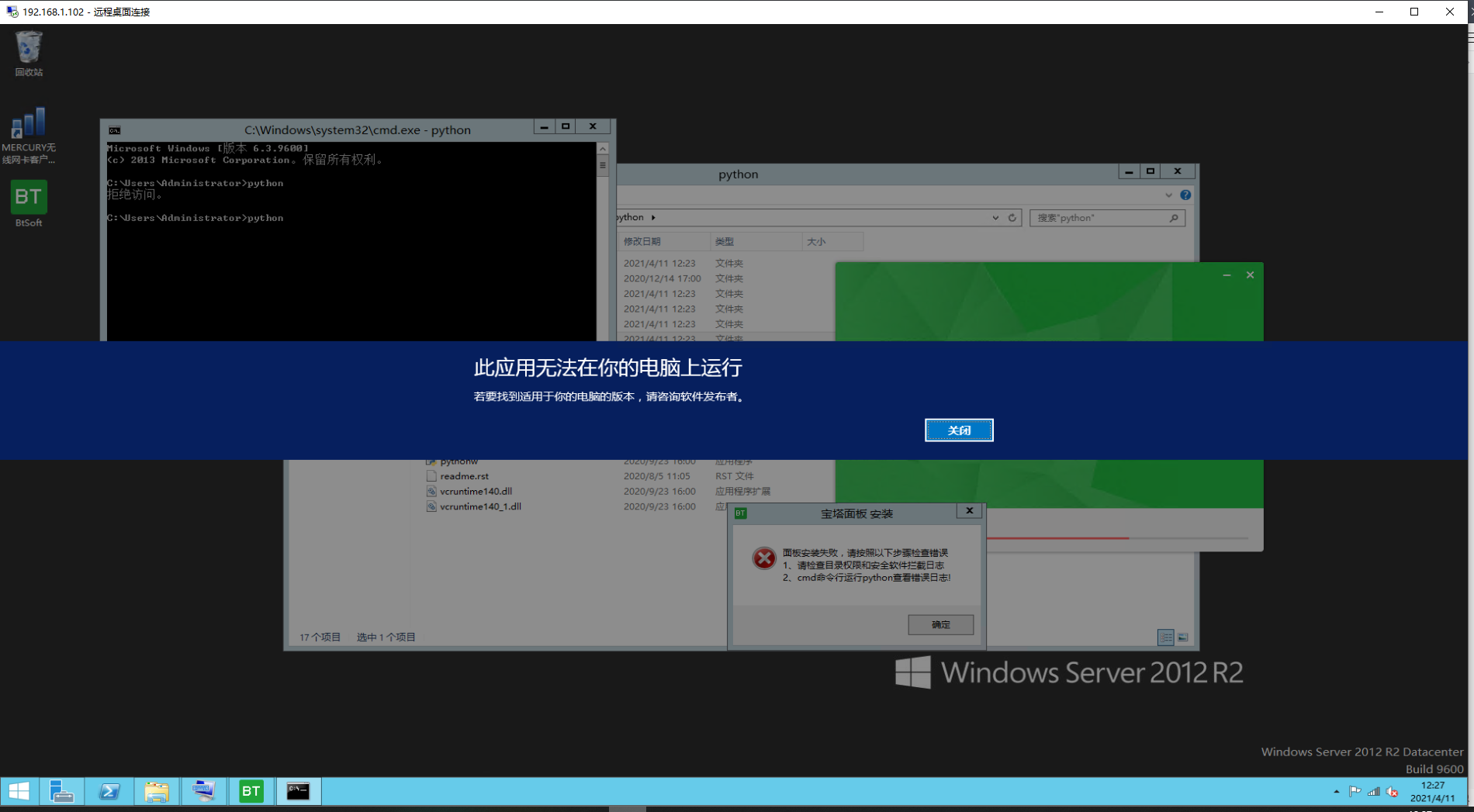Click the red installer progress bar
The height and width of the screenshot is (812, 1474).
click(1057, 537)
